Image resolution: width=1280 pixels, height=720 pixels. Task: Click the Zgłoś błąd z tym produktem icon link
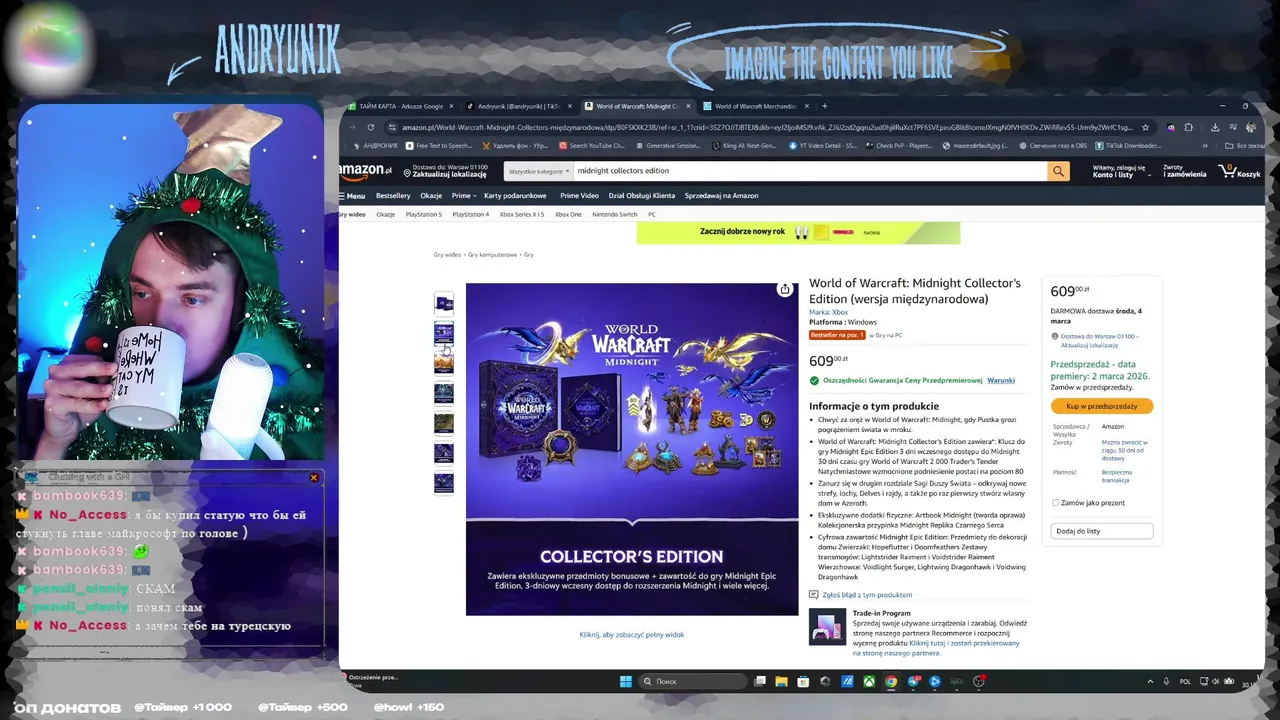pyautogui.click(x=813, y=595)
